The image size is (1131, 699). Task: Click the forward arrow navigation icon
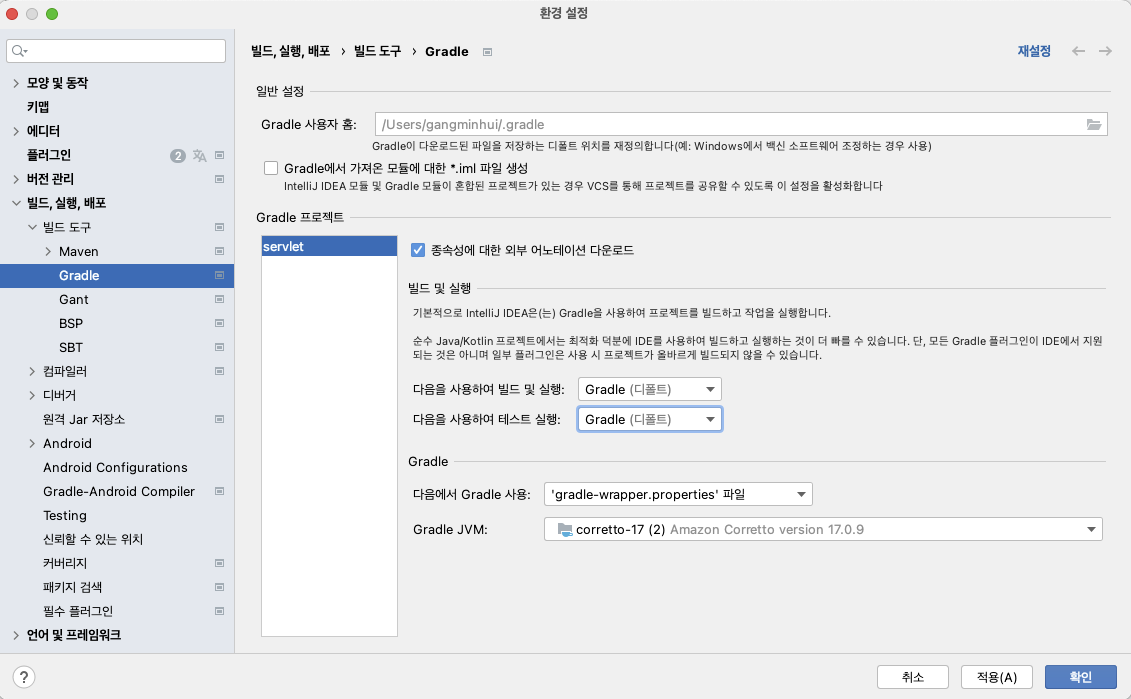point(1105,50)
